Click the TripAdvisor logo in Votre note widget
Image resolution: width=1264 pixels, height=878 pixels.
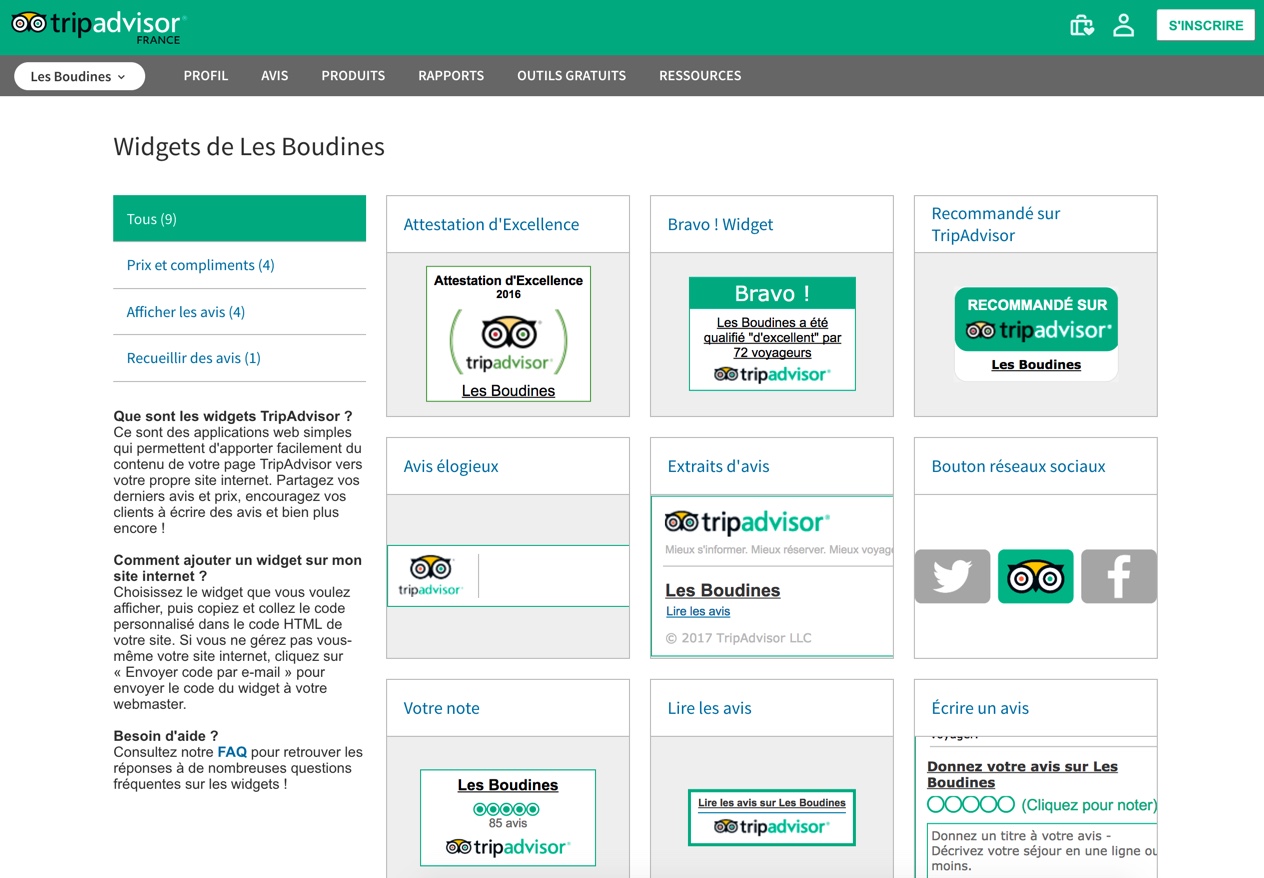click(x=507, y=846)
